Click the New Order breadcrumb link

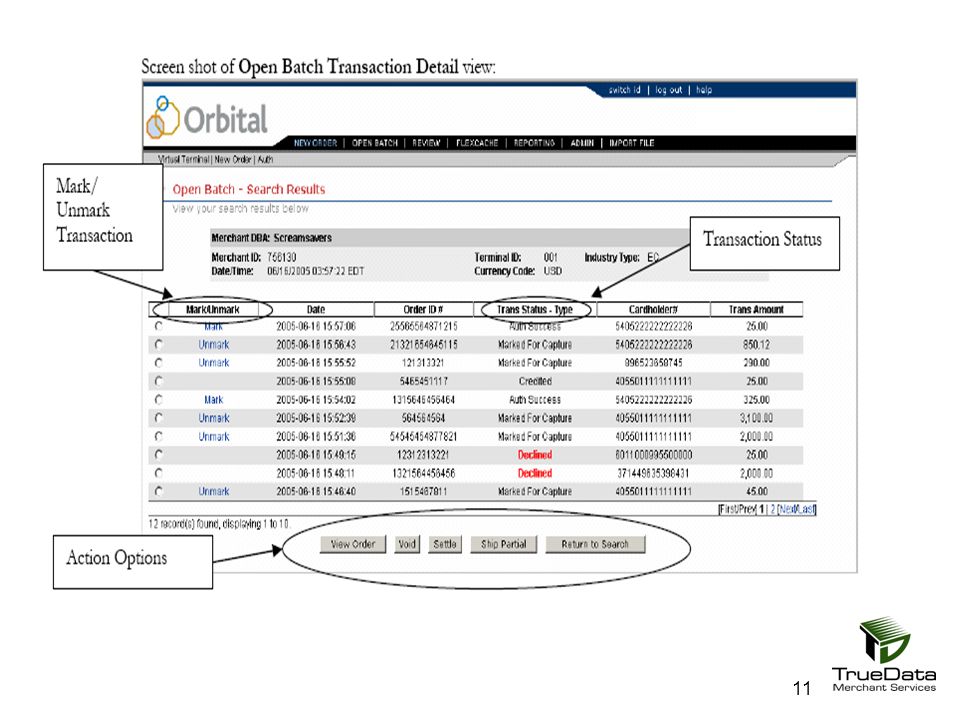point(233,159)
